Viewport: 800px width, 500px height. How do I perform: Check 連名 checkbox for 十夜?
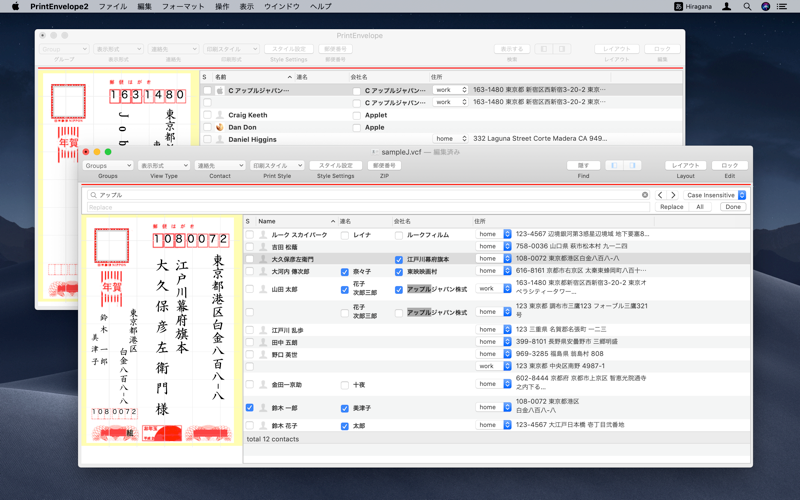[x=345, y=385]
